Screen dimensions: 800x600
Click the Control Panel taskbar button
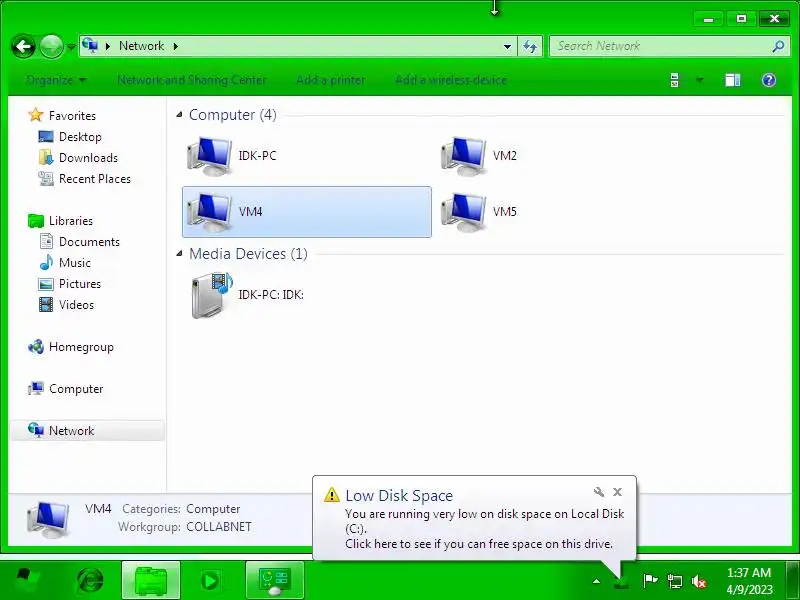tap(275, 581)
